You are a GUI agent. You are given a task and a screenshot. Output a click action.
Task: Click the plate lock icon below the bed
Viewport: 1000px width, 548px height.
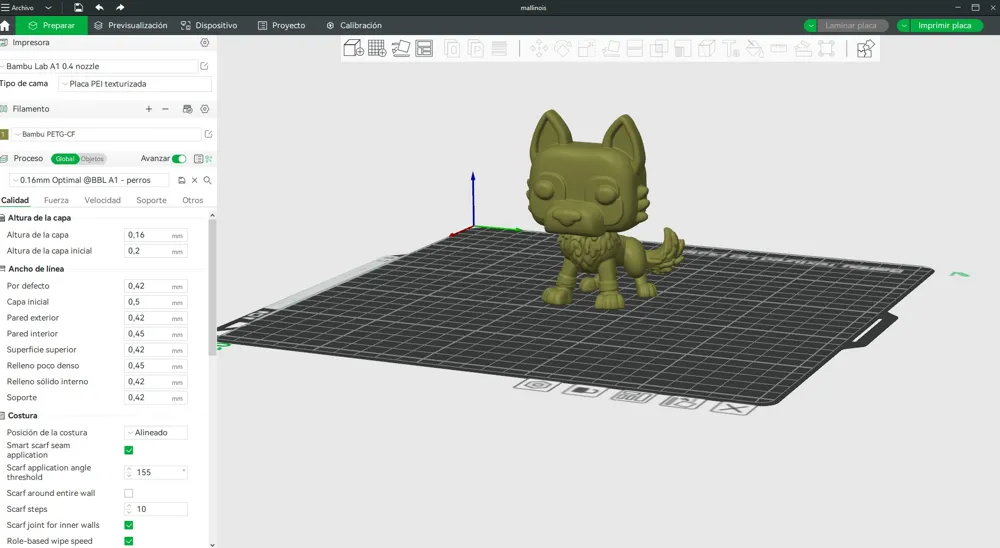click(584, 391)
